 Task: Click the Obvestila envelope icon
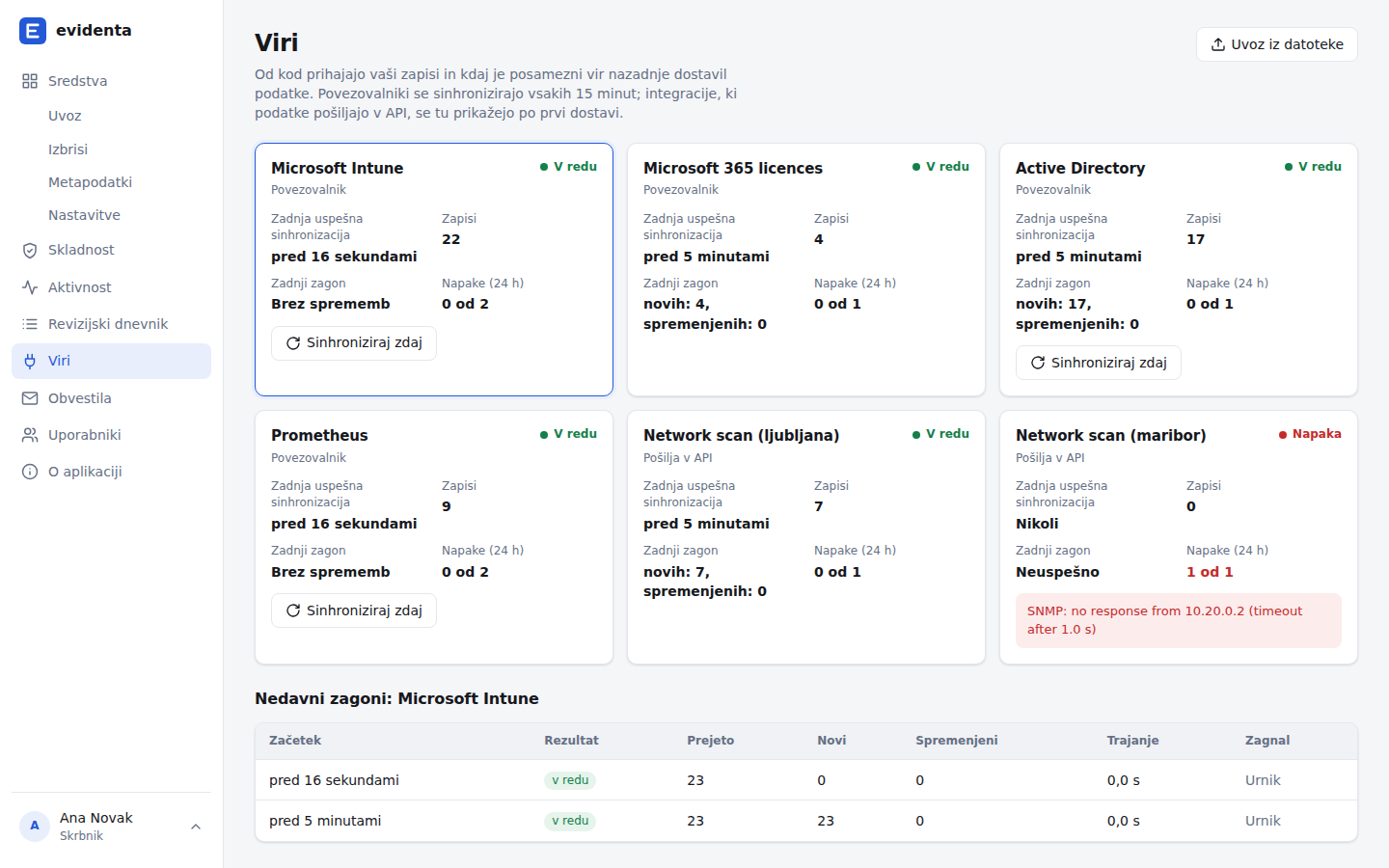[30, 398]
